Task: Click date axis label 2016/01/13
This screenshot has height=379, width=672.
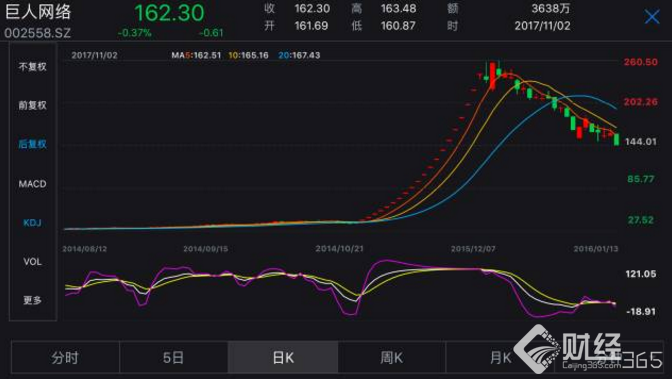Action: click(596, 249)
